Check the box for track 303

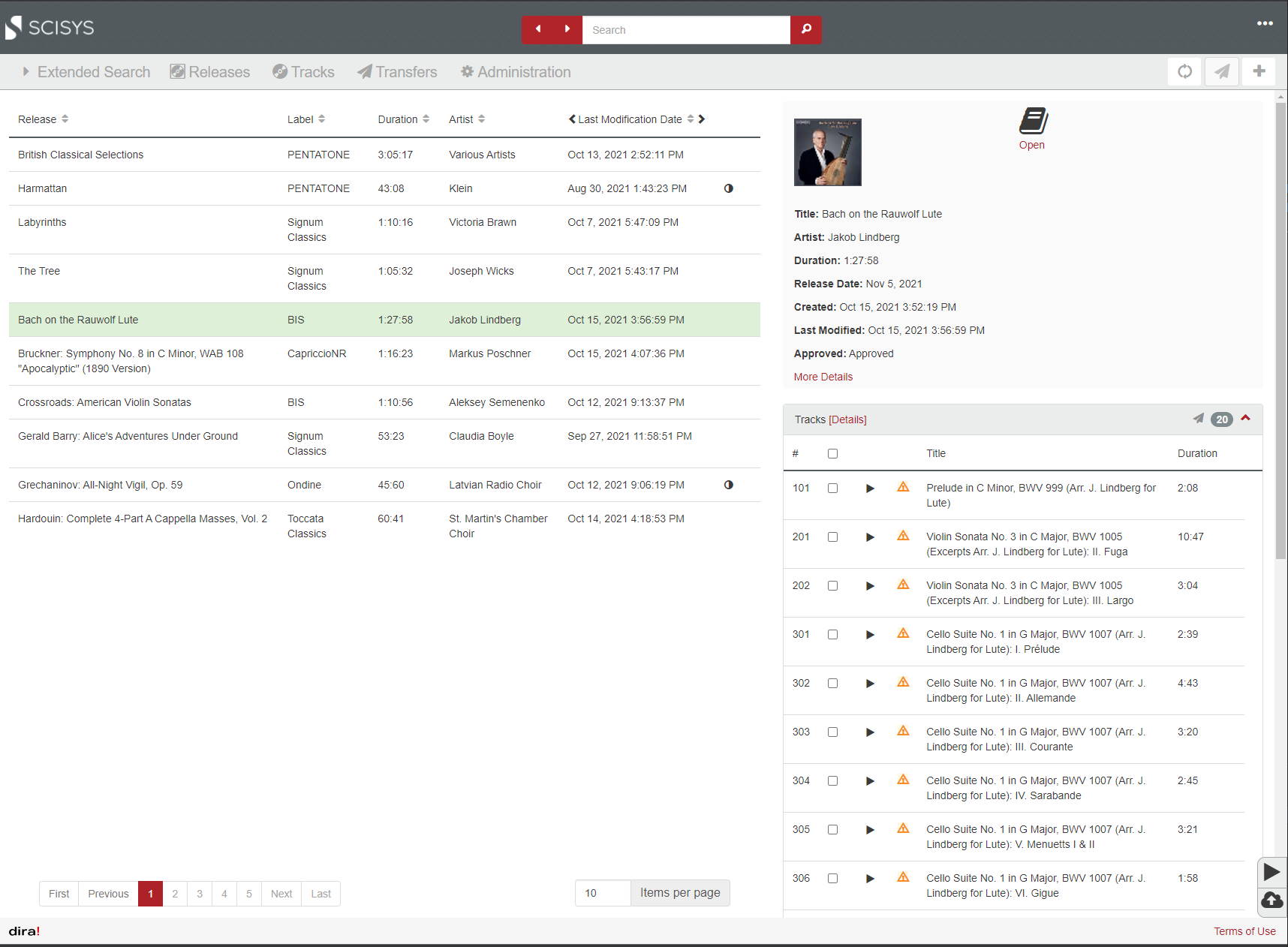coord(832,732)
